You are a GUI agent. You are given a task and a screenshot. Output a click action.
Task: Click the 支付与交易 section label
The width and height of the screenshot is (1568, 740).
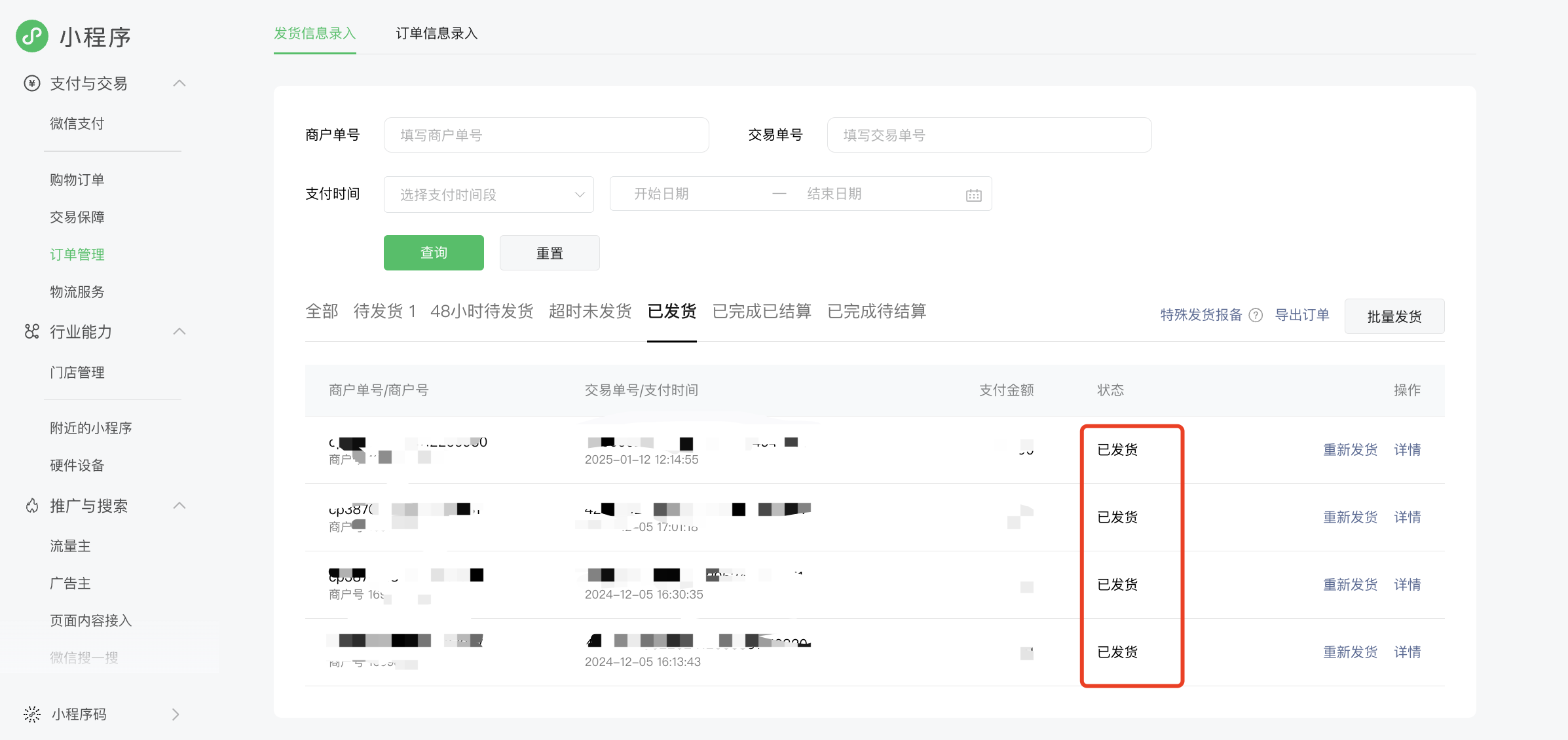tap(88, 83)
